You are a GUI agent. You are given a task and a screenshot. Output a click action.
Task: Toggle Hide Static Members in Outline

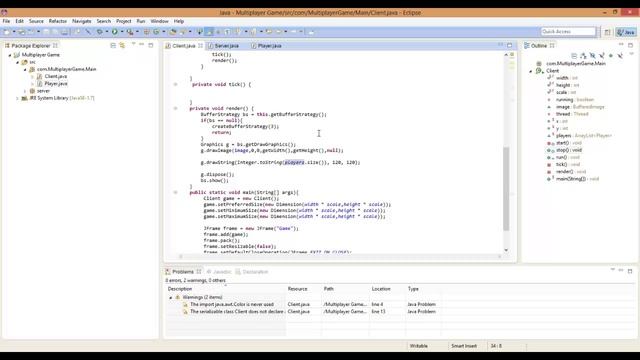coord(602,56)
